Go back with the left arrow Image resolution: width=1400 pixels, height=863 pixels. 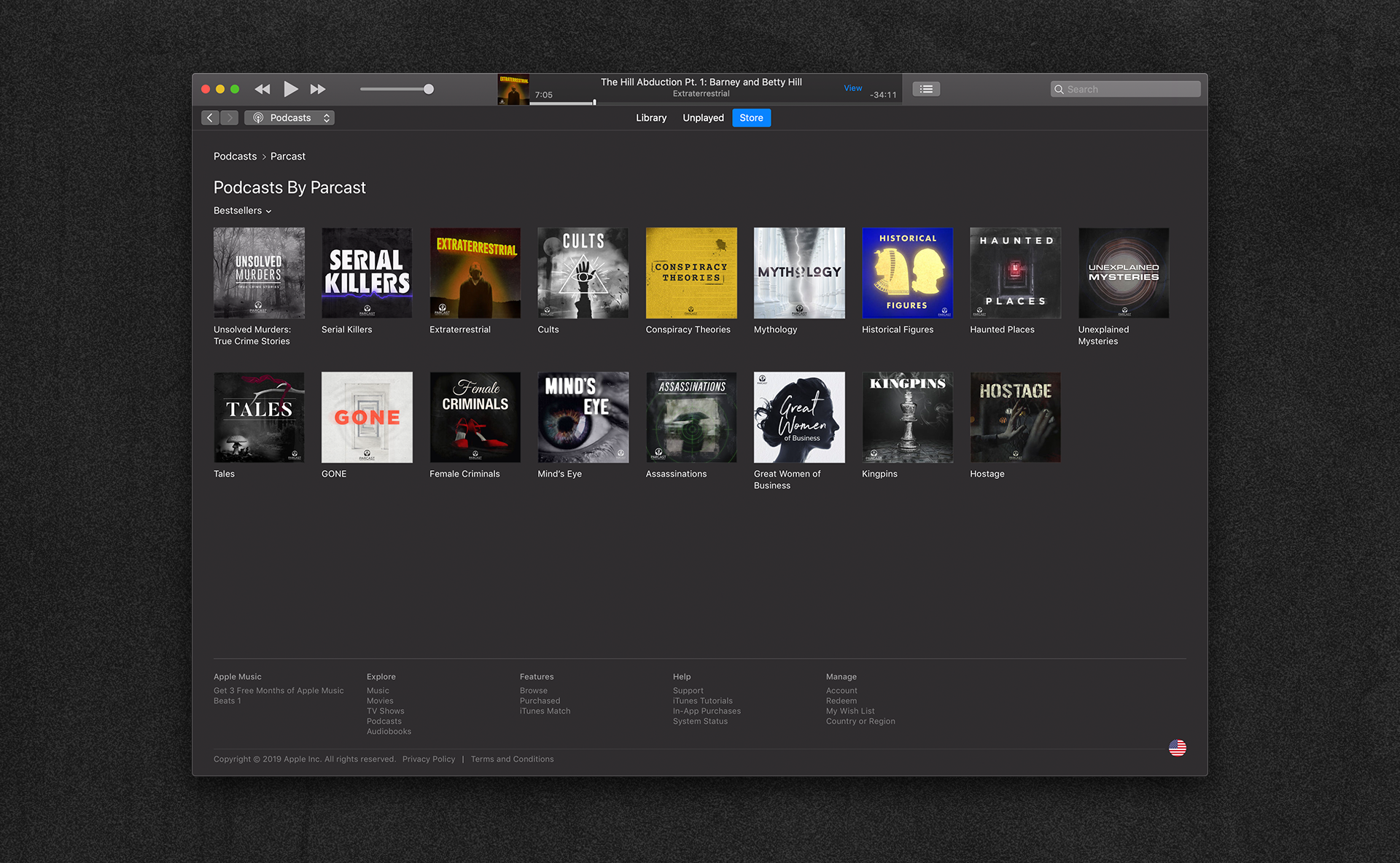pyautogui.click(x=210, y=117)
